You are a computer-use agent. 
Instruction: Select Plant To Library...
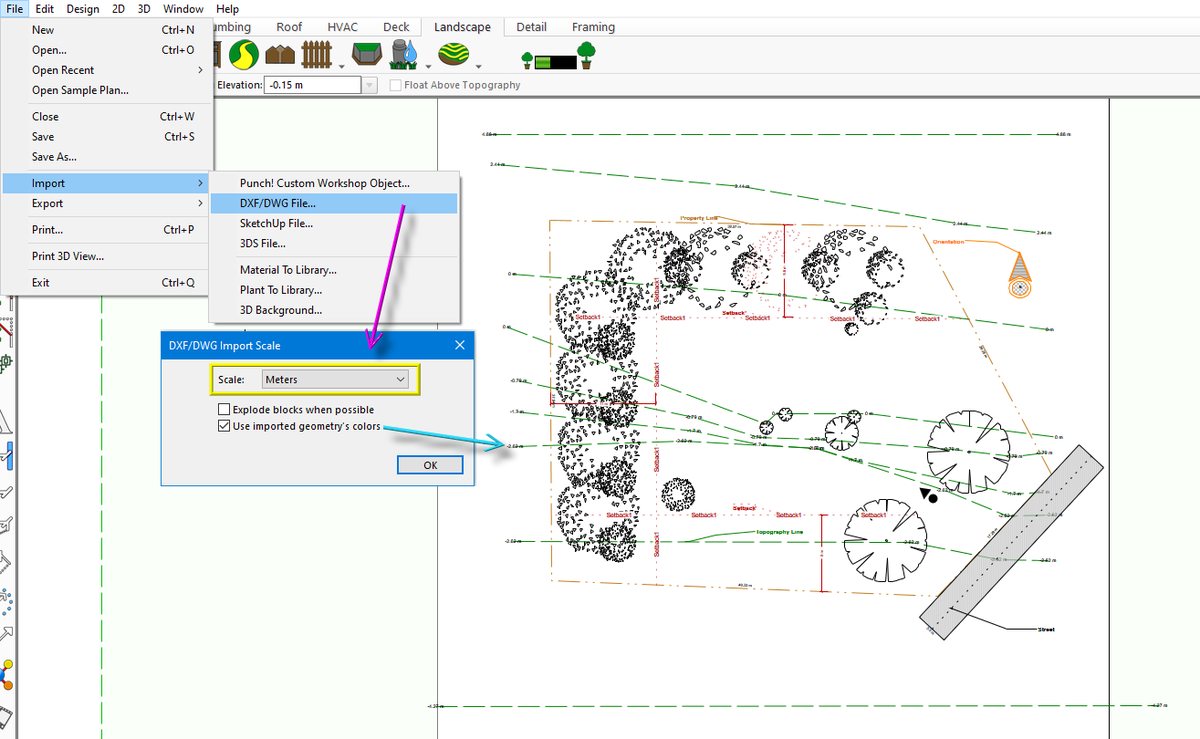click(x=334, y=290)
